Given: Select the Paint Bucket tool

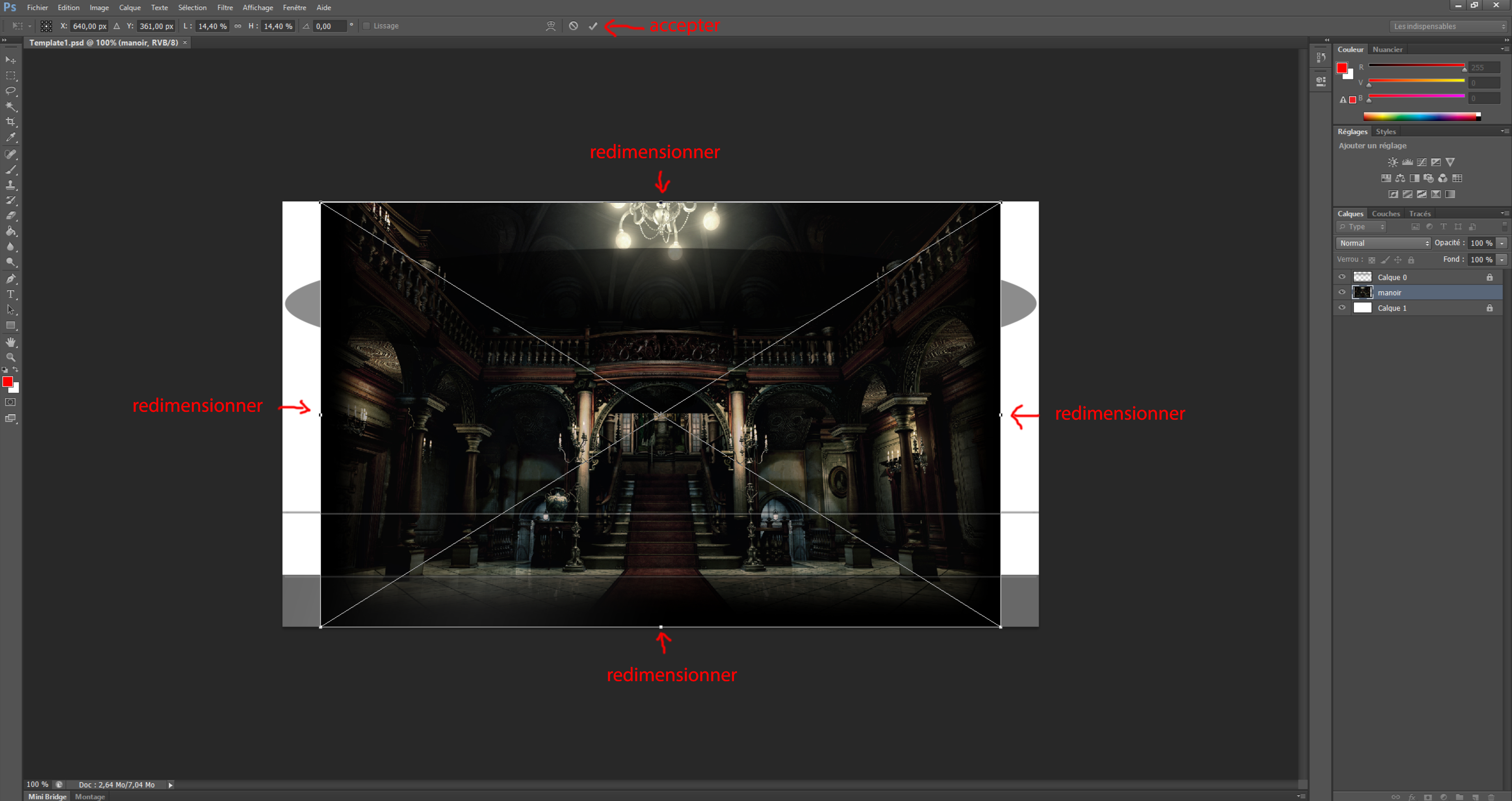Looking at the screenshot, I should coord(11,231).
